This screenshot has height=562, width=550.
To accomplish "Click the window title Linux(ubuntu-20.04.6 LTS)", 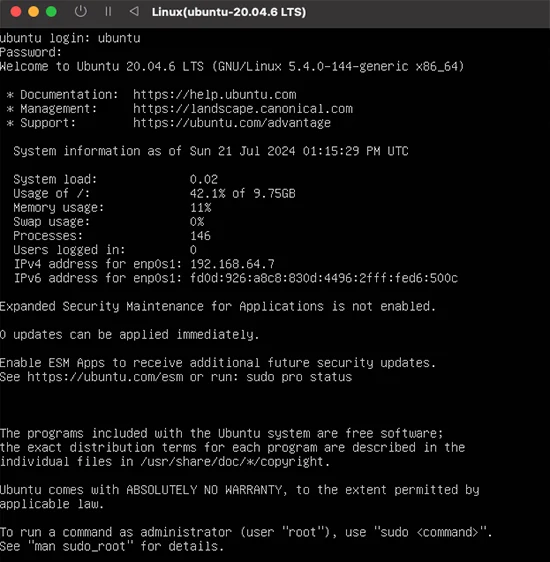I will [x=229, y=12].
